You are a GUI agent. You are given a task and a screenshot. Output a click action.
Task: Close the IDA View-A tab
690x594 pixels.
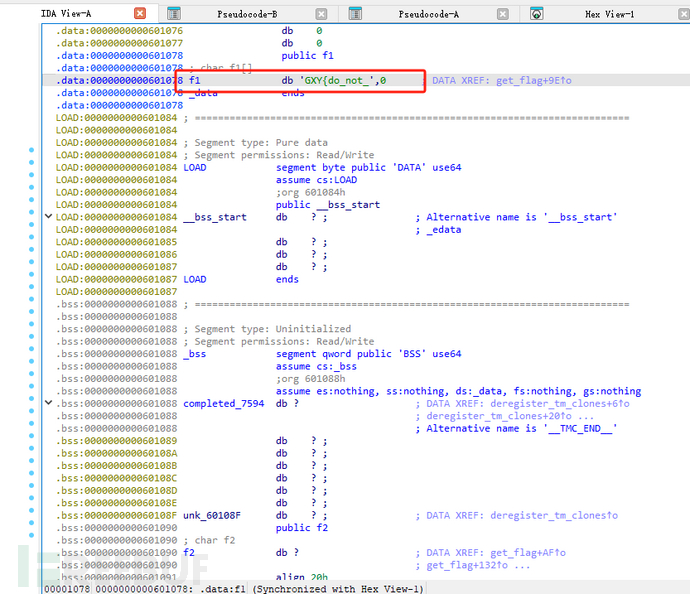[x=140, y=13]
